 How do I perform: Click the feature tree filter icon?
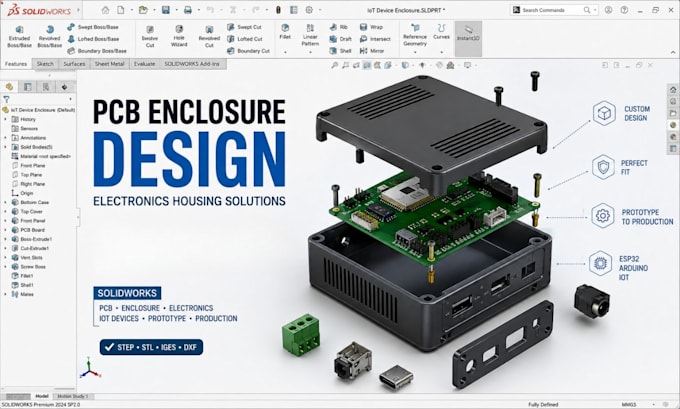(x=7, y=99)
